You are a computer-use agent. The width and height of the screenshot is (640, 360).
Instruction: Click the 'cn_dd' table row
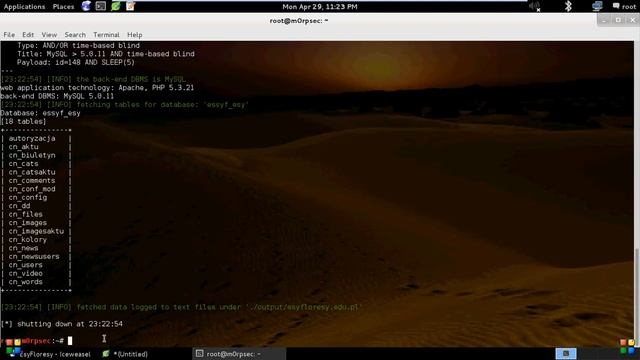[19, 206]
